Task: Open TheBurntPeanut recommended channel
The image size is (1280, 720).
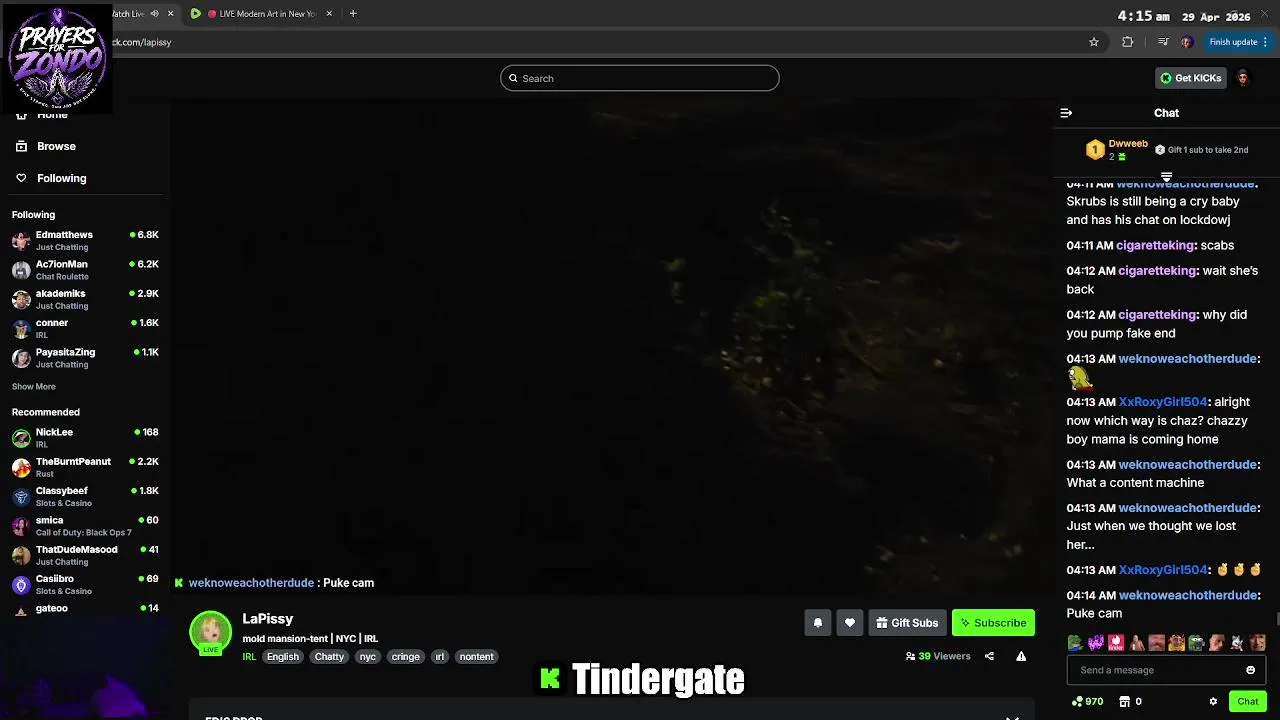Action: pyautogui.click(x=85, y=467)
